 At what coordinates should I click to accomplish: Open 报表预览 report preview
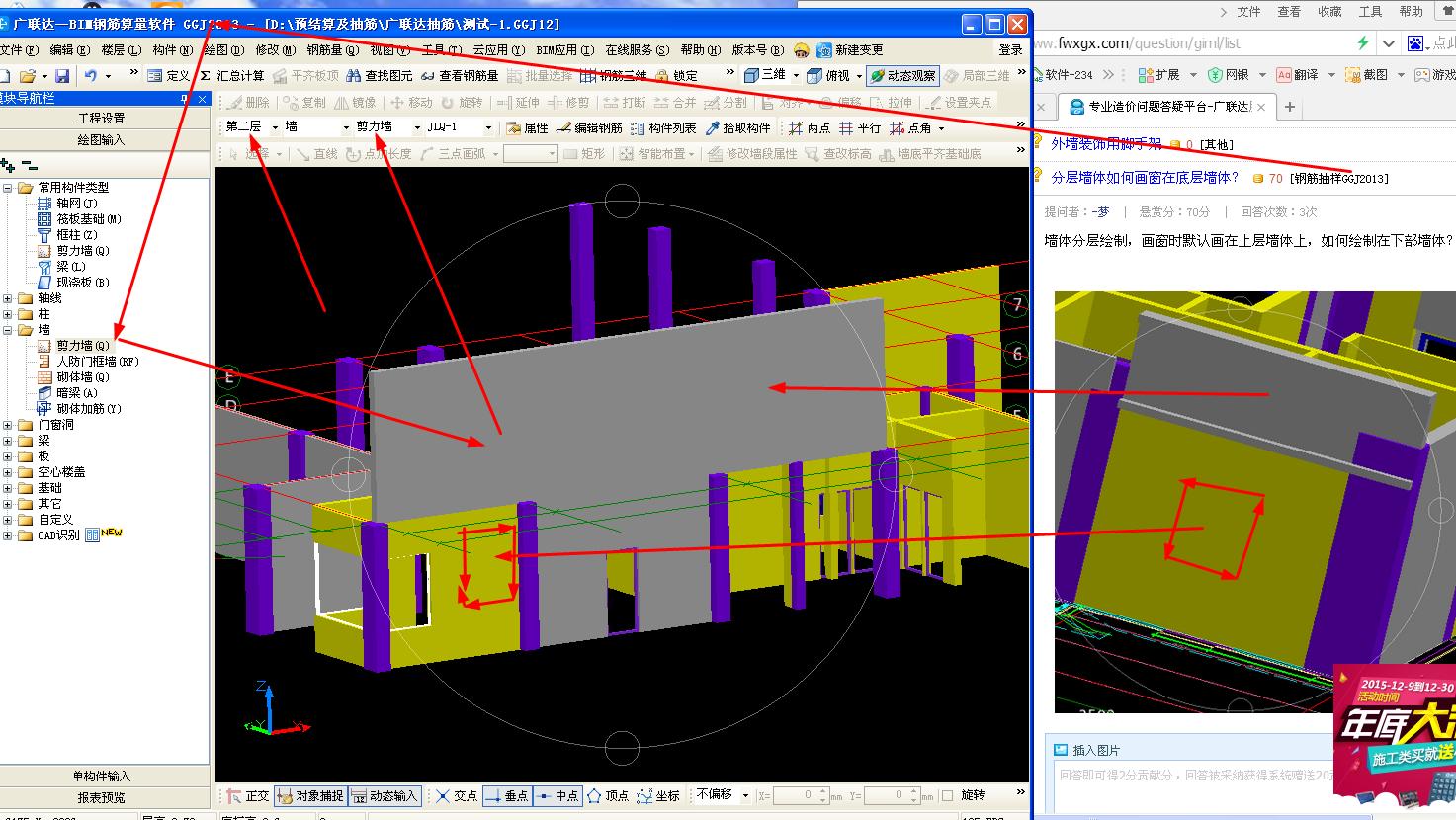pos(102,798)
